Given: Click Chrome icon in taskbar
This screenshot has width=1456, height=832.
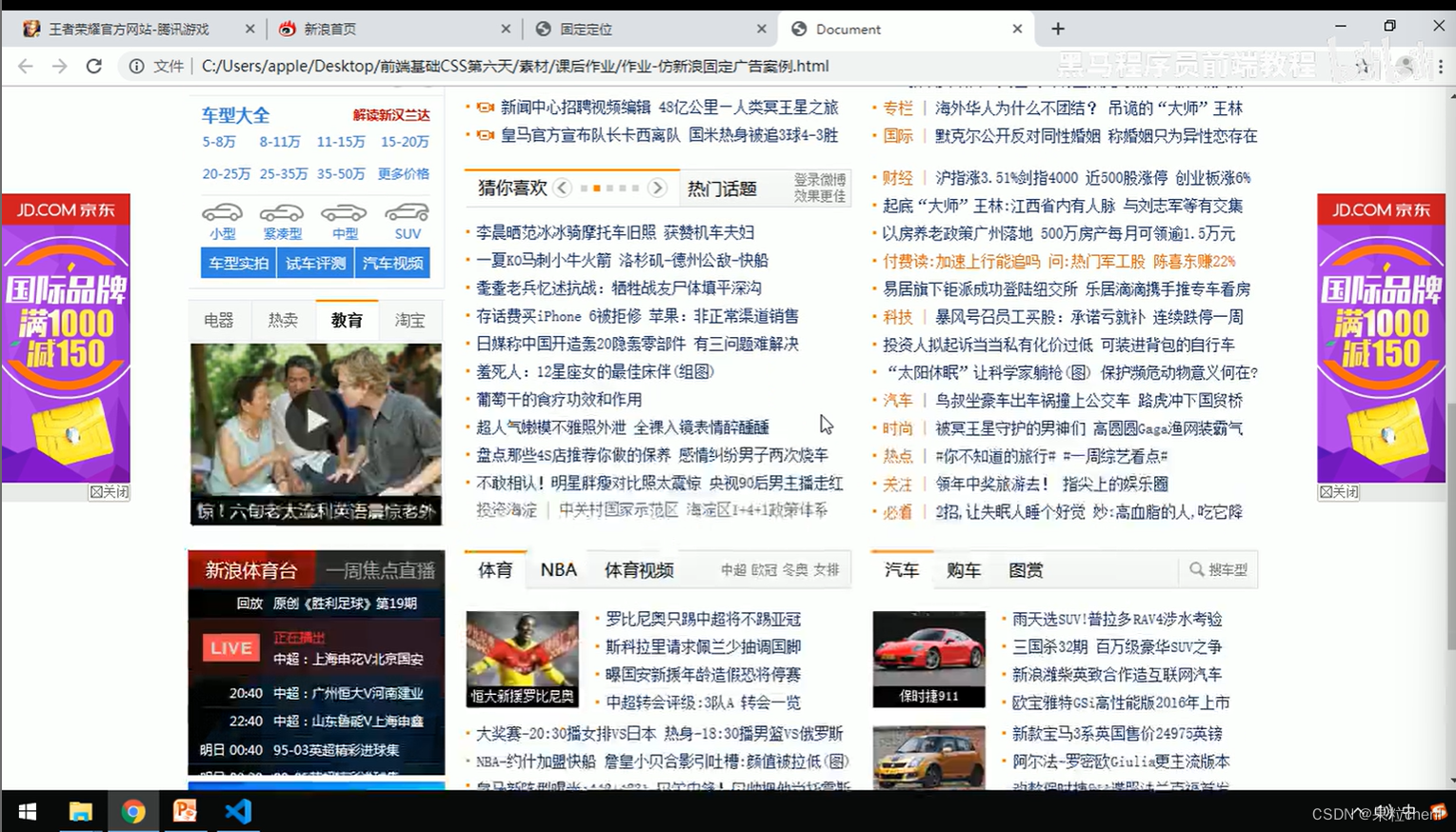Looking at the screenshot, I should 133,811.
